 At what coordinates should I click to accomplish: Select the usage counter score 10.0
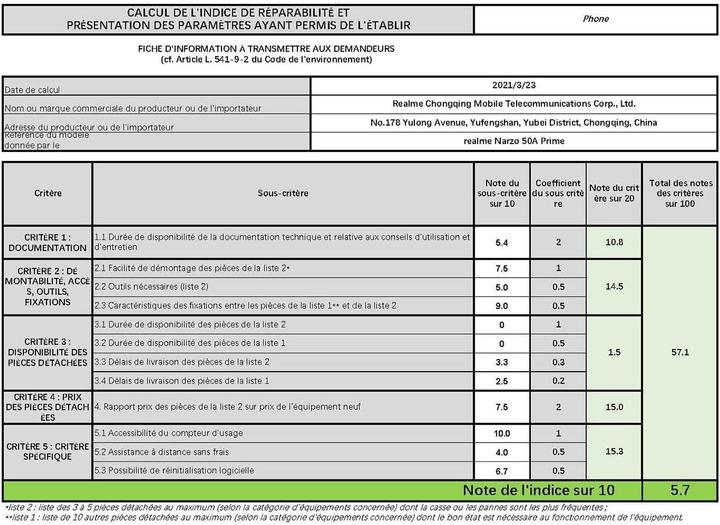(501, 434)
